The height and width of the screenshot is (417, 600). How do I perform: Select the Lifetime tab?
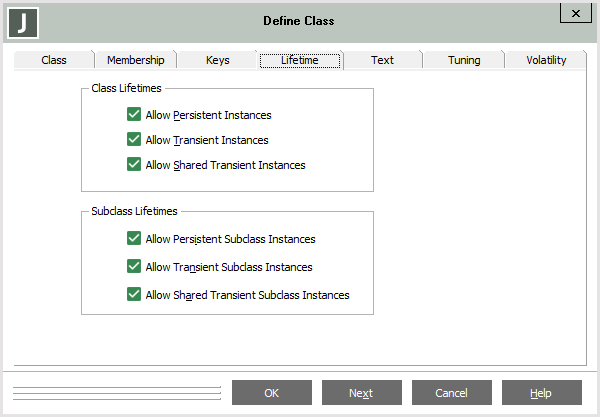[x=300, y=60]
